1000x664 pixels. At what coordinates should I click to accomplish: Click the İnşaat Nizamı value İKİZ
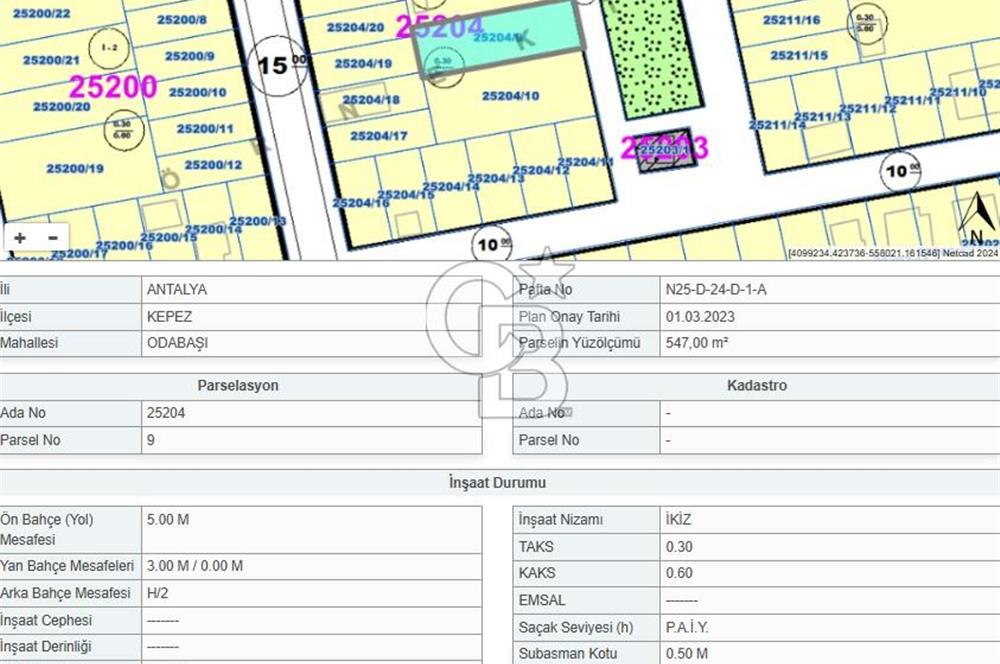[x=678, y=520]
